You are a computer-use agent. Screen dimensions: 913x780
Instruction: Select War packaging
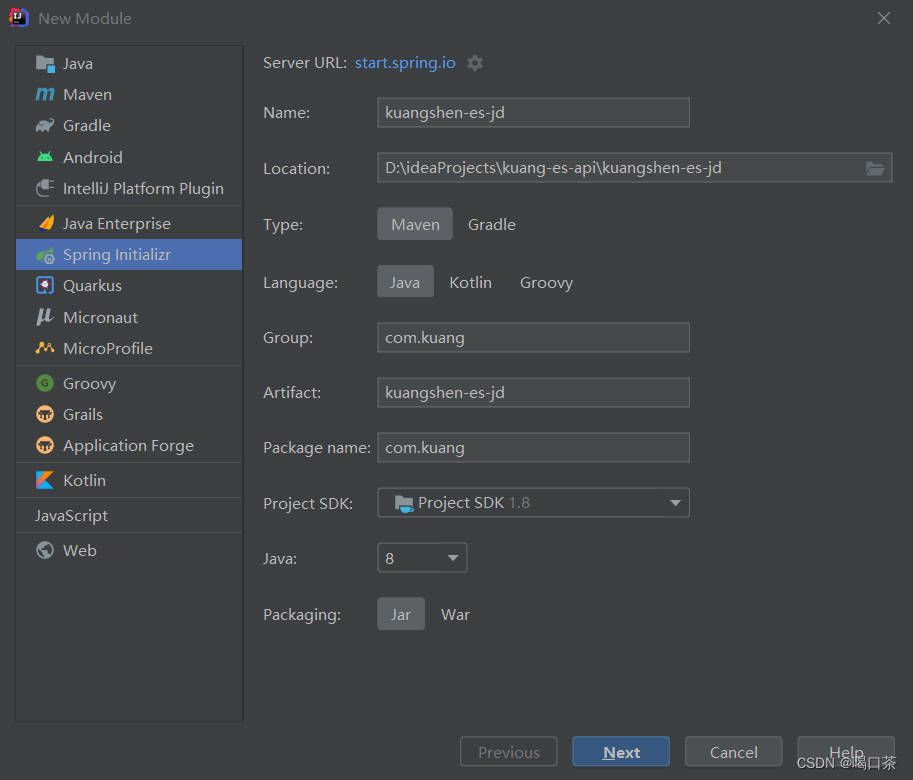click(x=455, y=614)
